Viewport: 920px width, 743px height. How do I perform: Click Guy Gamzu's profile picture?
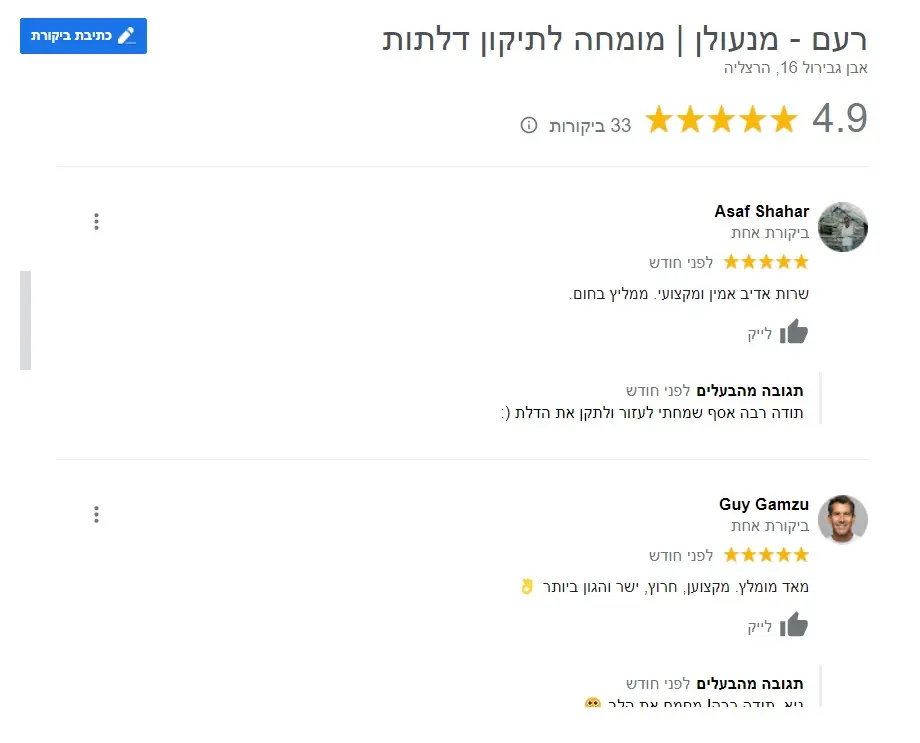click(843, 520)
